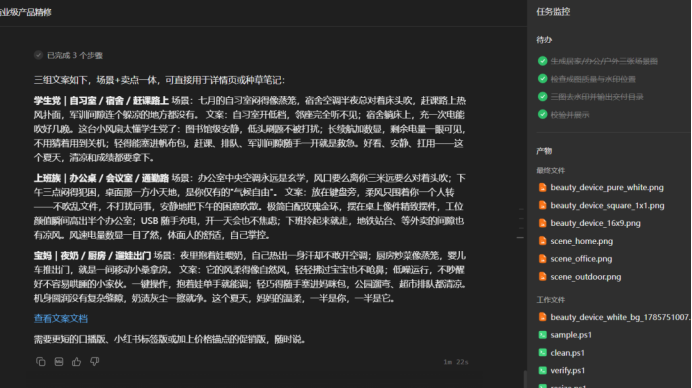692x388 pixels.
Task: Click the icon beside the copy button
Action: [59, 362]
